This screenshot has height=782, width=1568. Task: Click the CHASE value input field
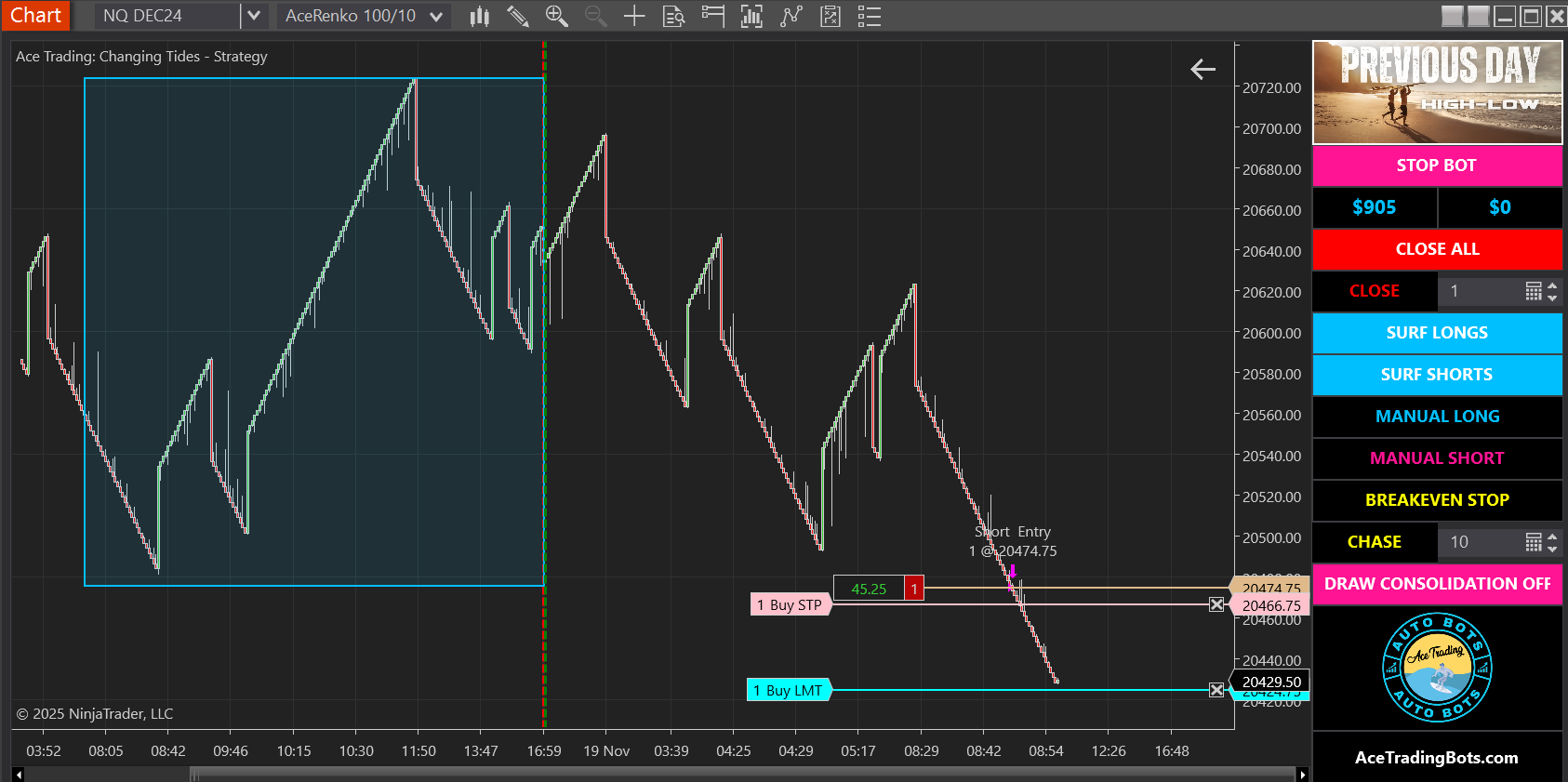point(1481,542)
